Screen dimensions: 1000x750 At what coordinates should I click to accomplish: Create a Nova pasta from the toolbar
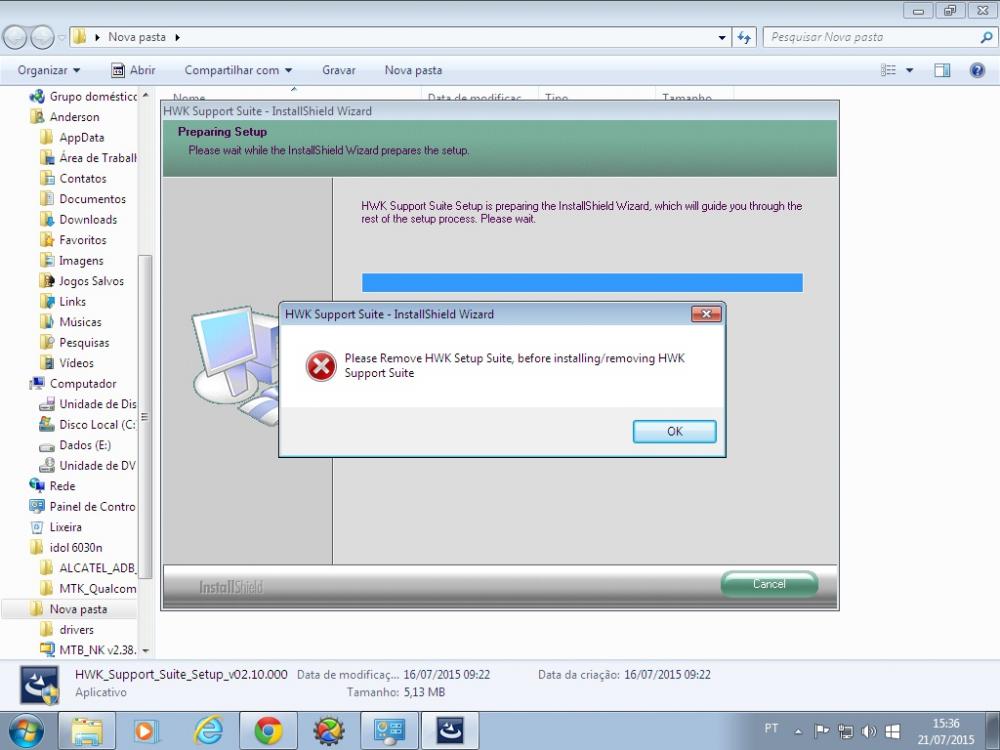tap(413, 70)
